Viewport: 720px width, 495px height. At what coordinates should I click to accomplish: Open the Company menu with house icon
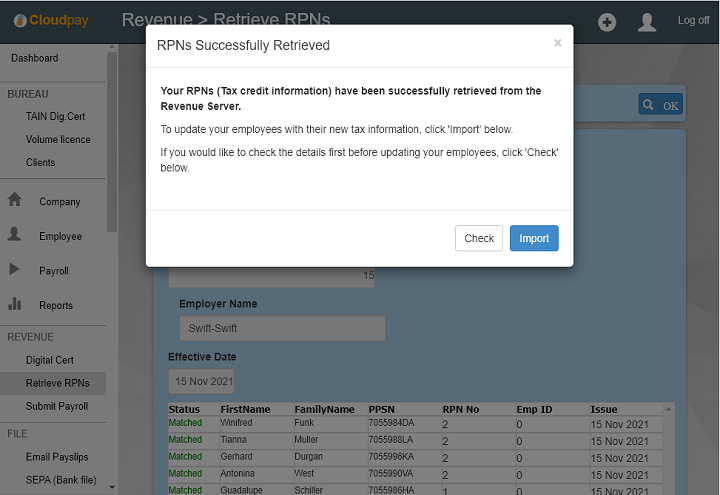(x=15, y=200)
